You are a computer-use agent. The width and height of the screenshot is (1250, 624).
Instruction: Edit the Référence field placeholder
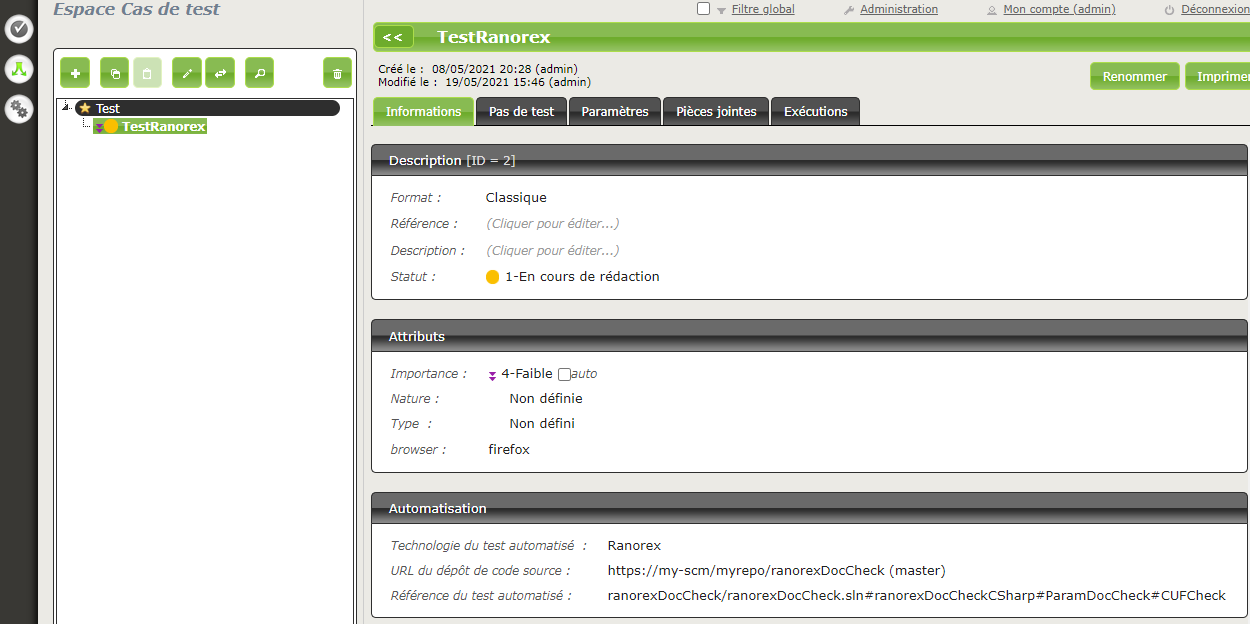tap(552, 224)
